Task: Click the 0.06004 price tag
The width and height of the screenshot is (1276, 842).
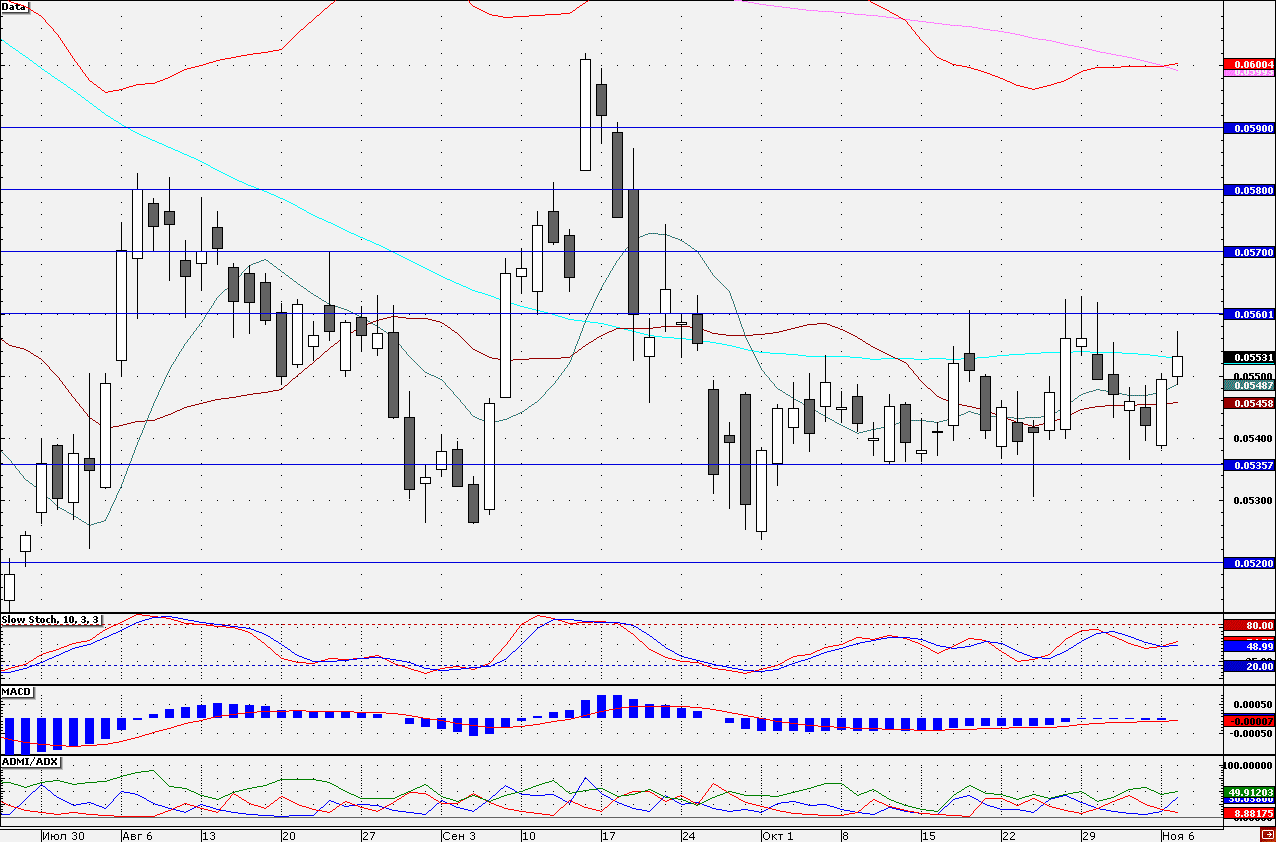Action: click(x=1250, y=65)
